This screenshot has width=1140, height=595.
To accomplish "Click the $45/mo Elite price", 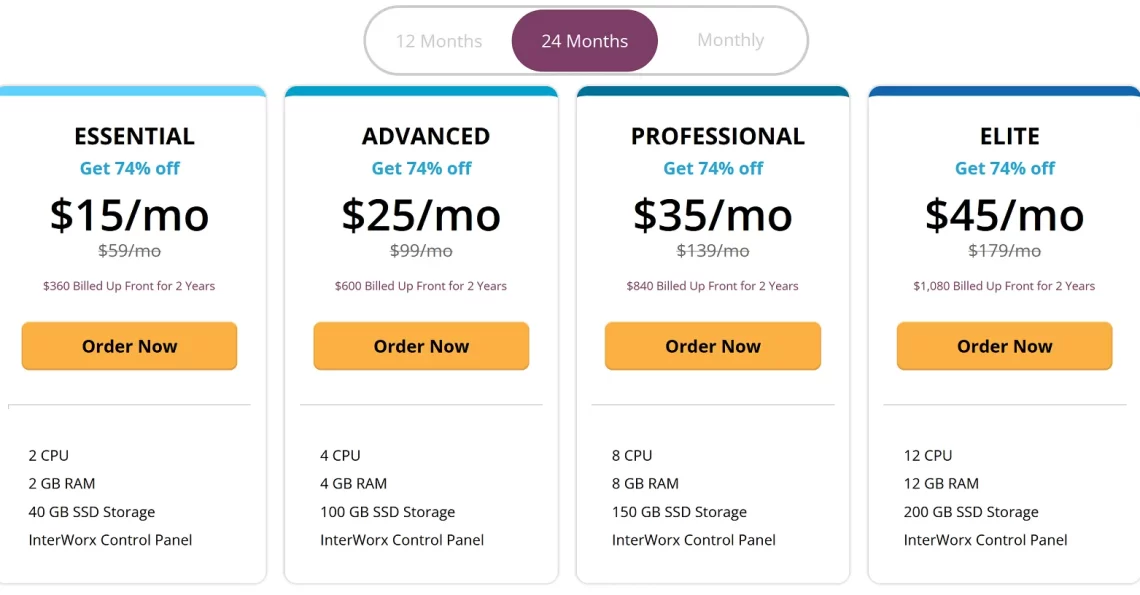I will pyautogui.click(x=1004, y=215).
